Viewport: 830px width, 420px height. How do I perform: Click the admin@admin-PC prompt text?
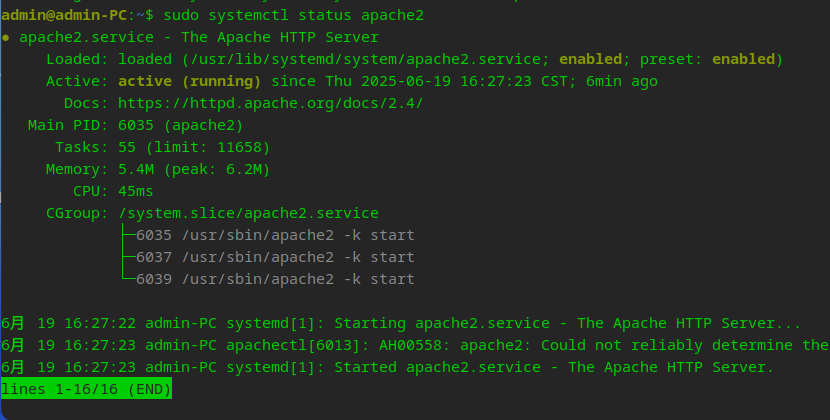[x=64, y=15]
